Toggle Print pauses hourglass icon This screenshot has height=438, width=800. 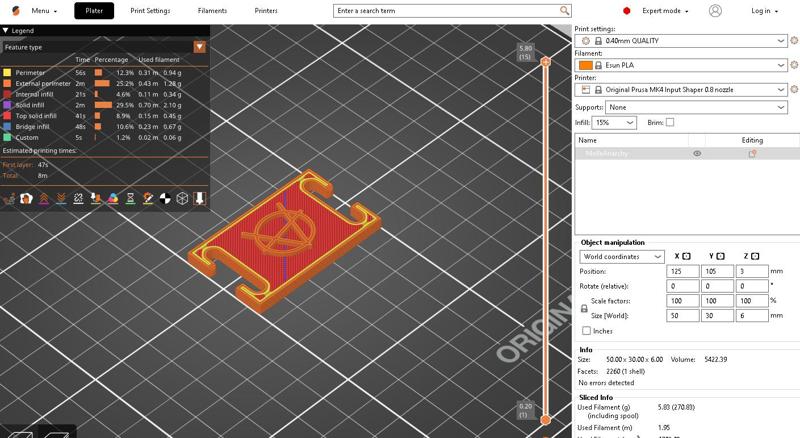pos(131,199)
